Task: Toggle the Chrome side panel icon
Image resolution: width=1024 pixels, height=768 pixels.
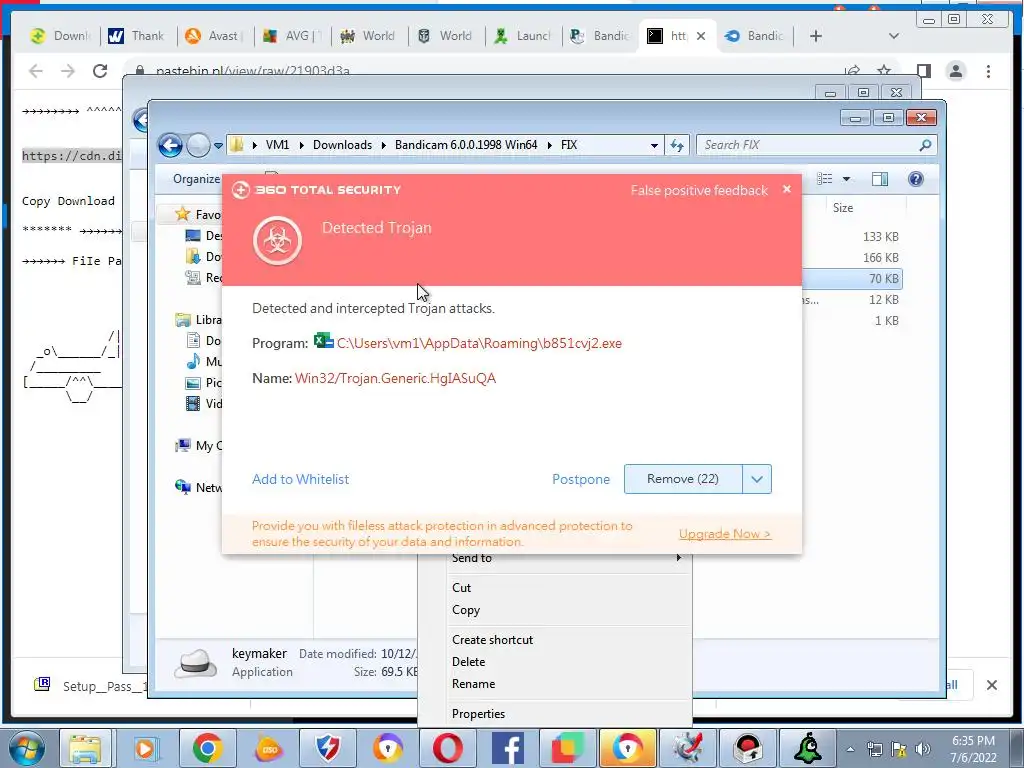Action: click(x=923, y=71)
